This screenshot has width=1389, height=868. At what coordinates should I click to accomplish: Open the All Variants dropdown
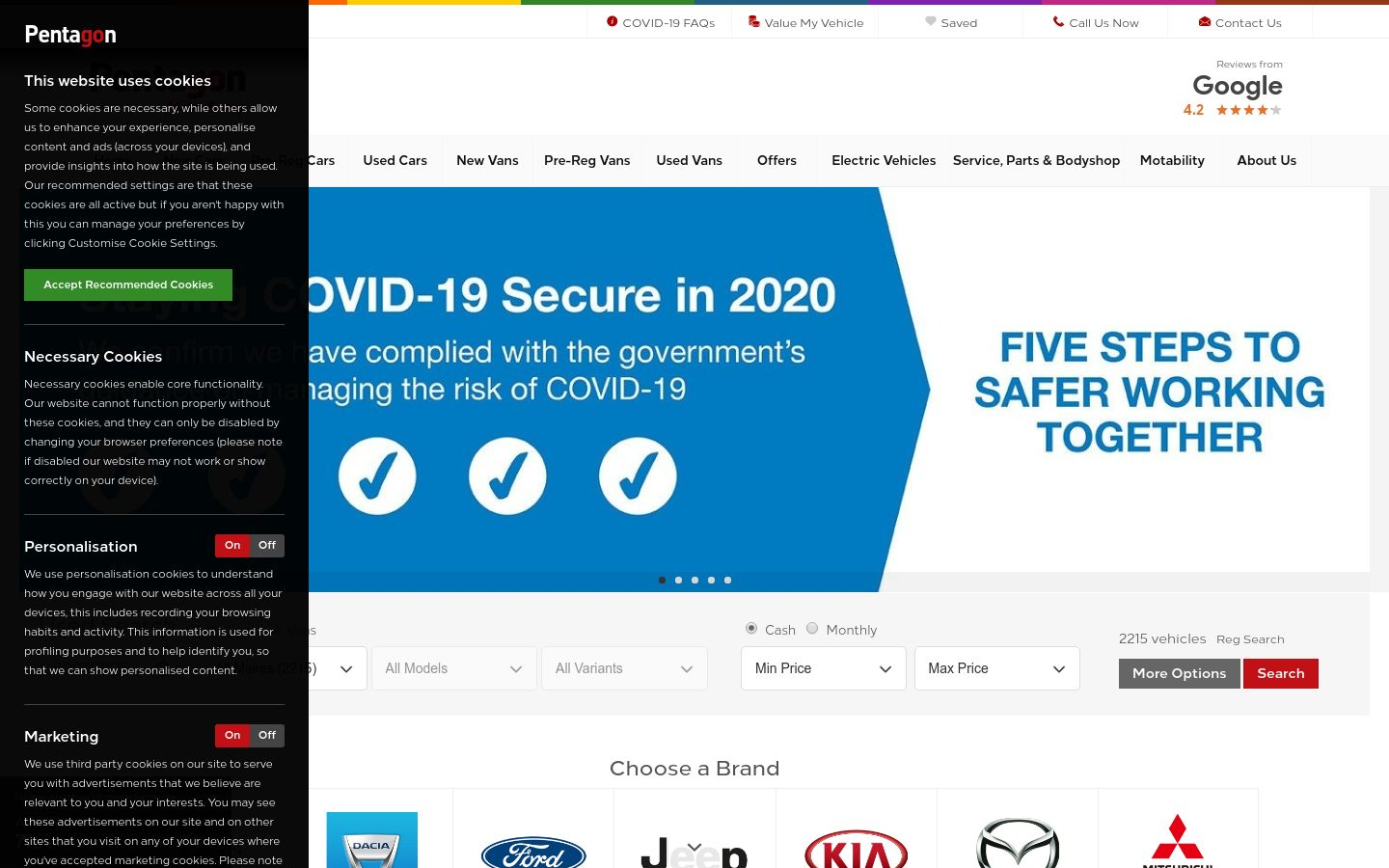click(x=624, y=668)
